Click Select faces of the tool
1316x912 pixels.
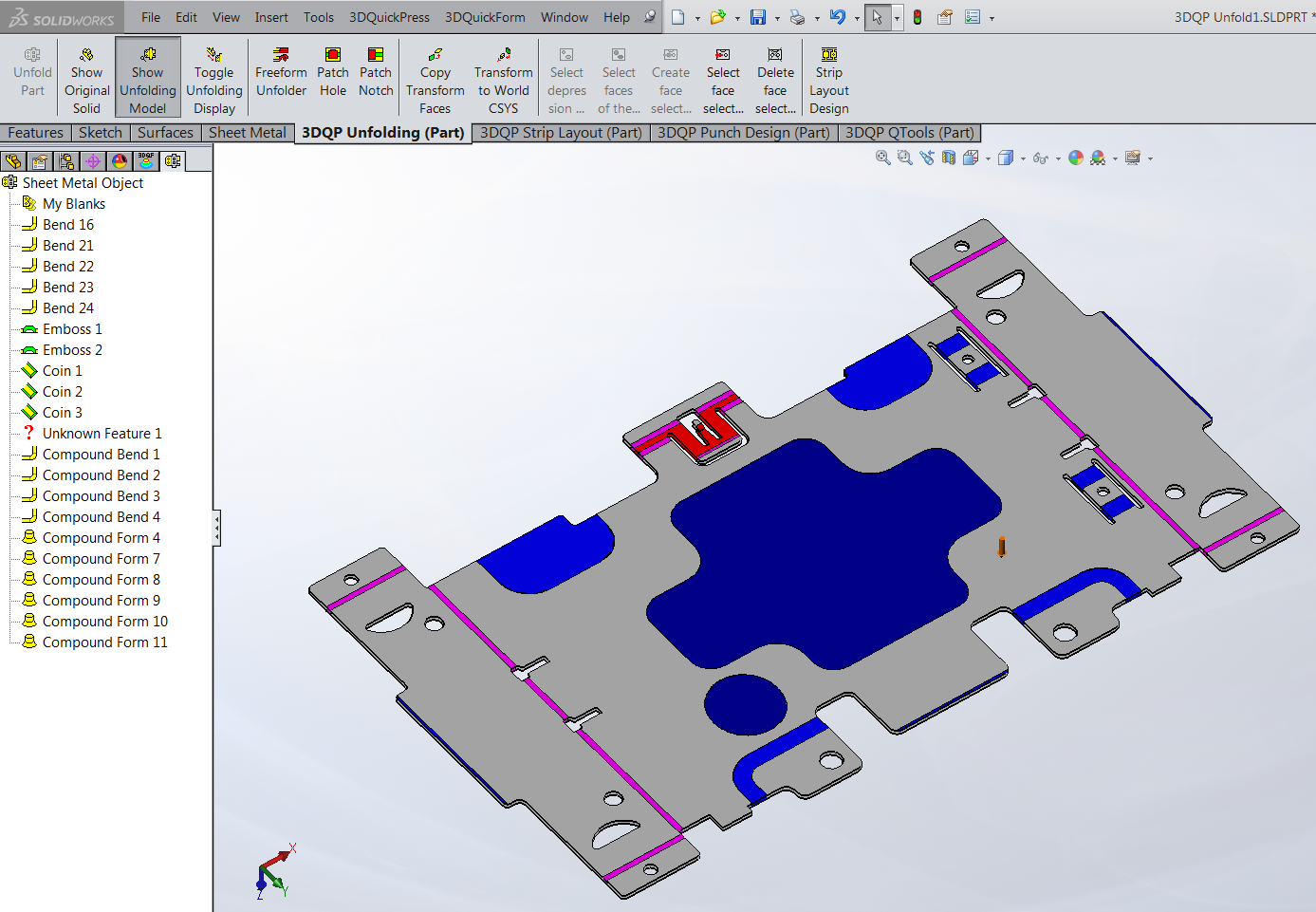[x=619, y=80]
